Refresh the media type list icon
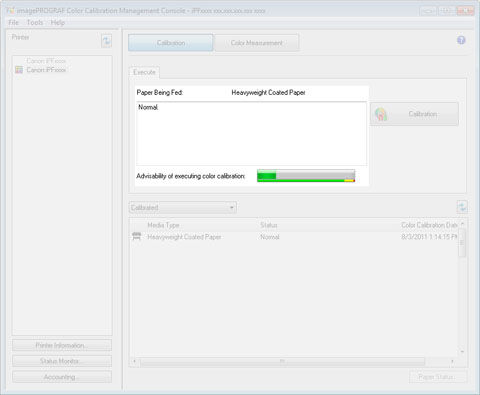The width and height of the screenshot is (480, 395). tap(462, 207)
